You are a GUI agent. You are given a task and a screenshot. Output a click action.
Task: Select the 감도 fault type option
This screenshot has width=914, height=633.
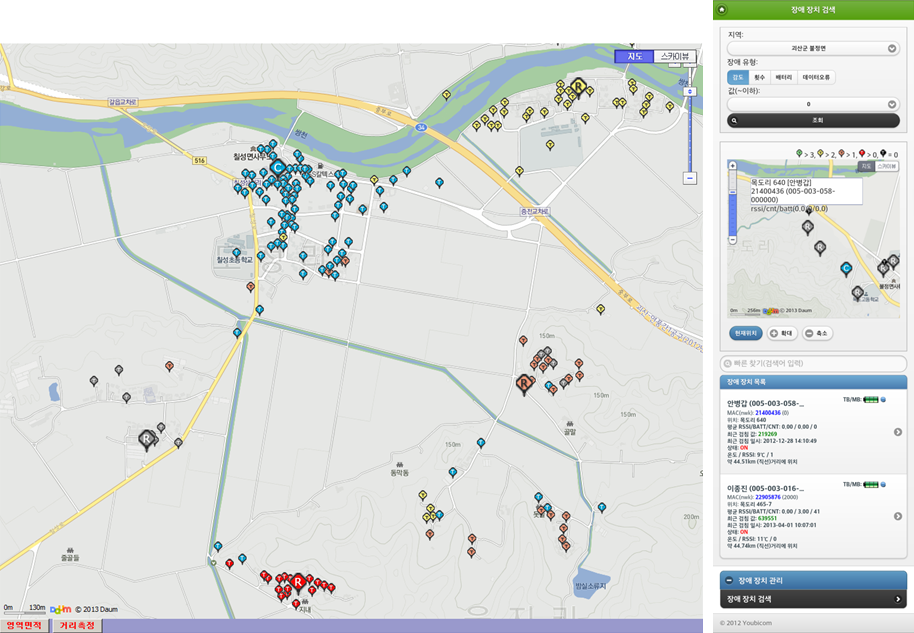click(738, 77)
